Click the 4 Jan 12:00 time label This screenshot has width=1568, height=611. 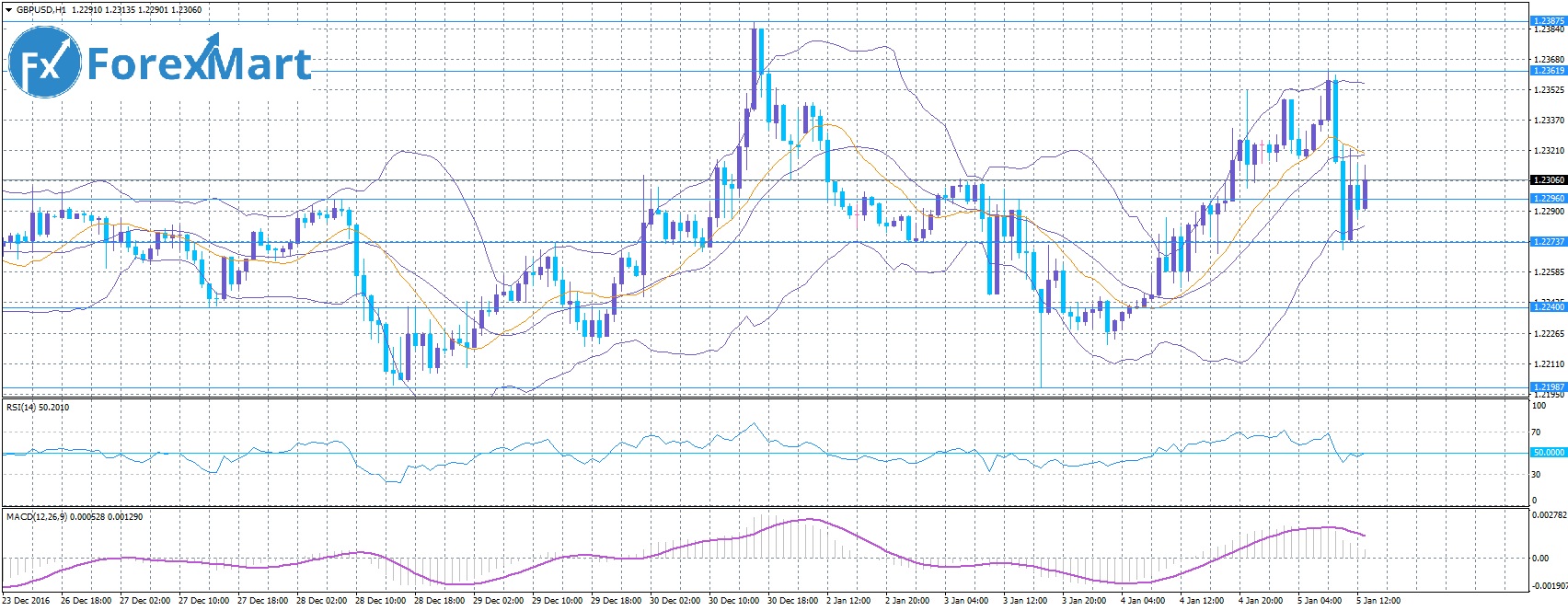point(1203,601)
